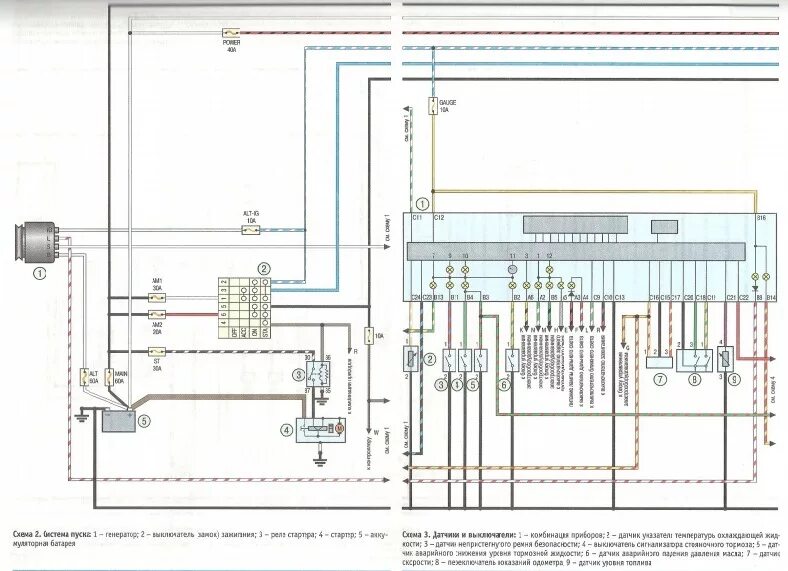Click terminal label 'C12' on the cluster
The height and width of the screenshot is (571, 788).
pyautogui.click(x=439, y=218)
